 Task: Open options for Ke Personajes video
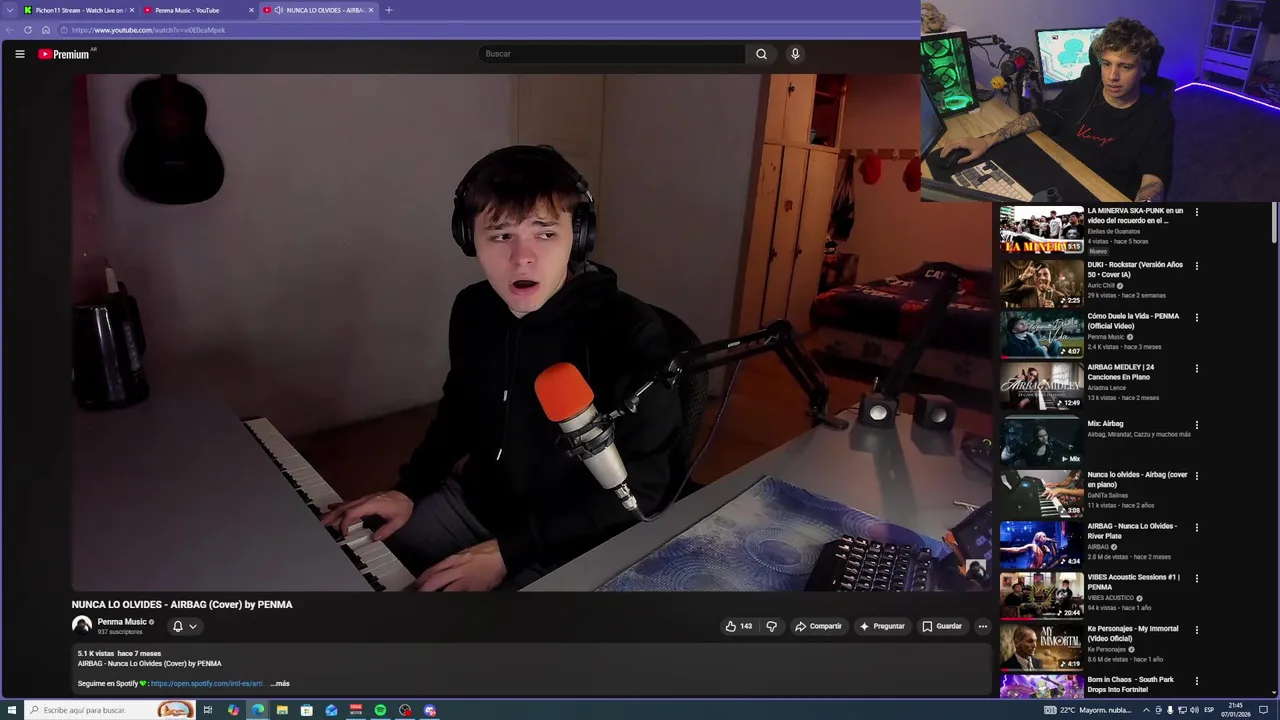[x=1196, y=630]
